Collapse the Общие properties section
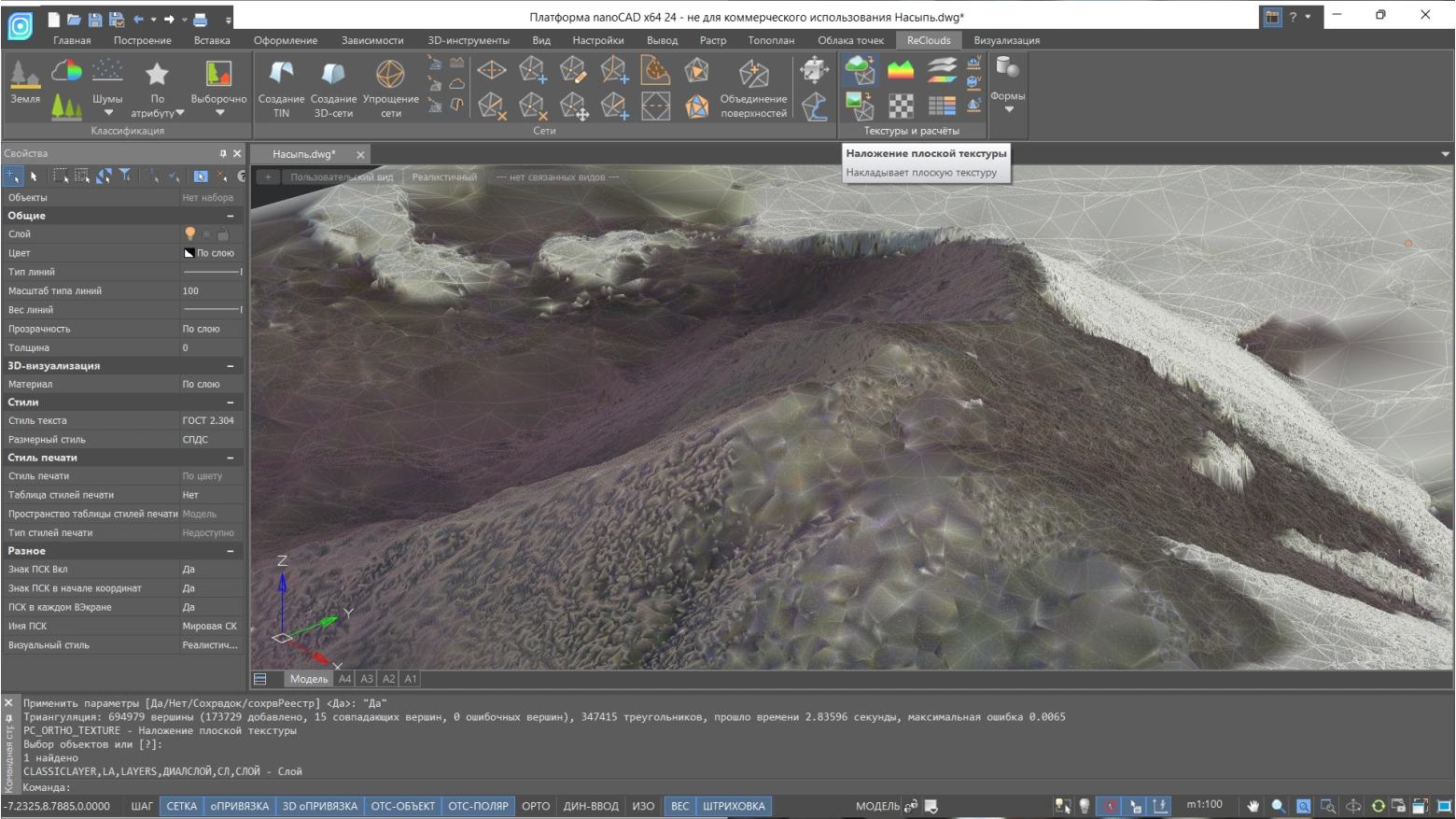Screen dimensions: 1456x819 coord(230,216)
